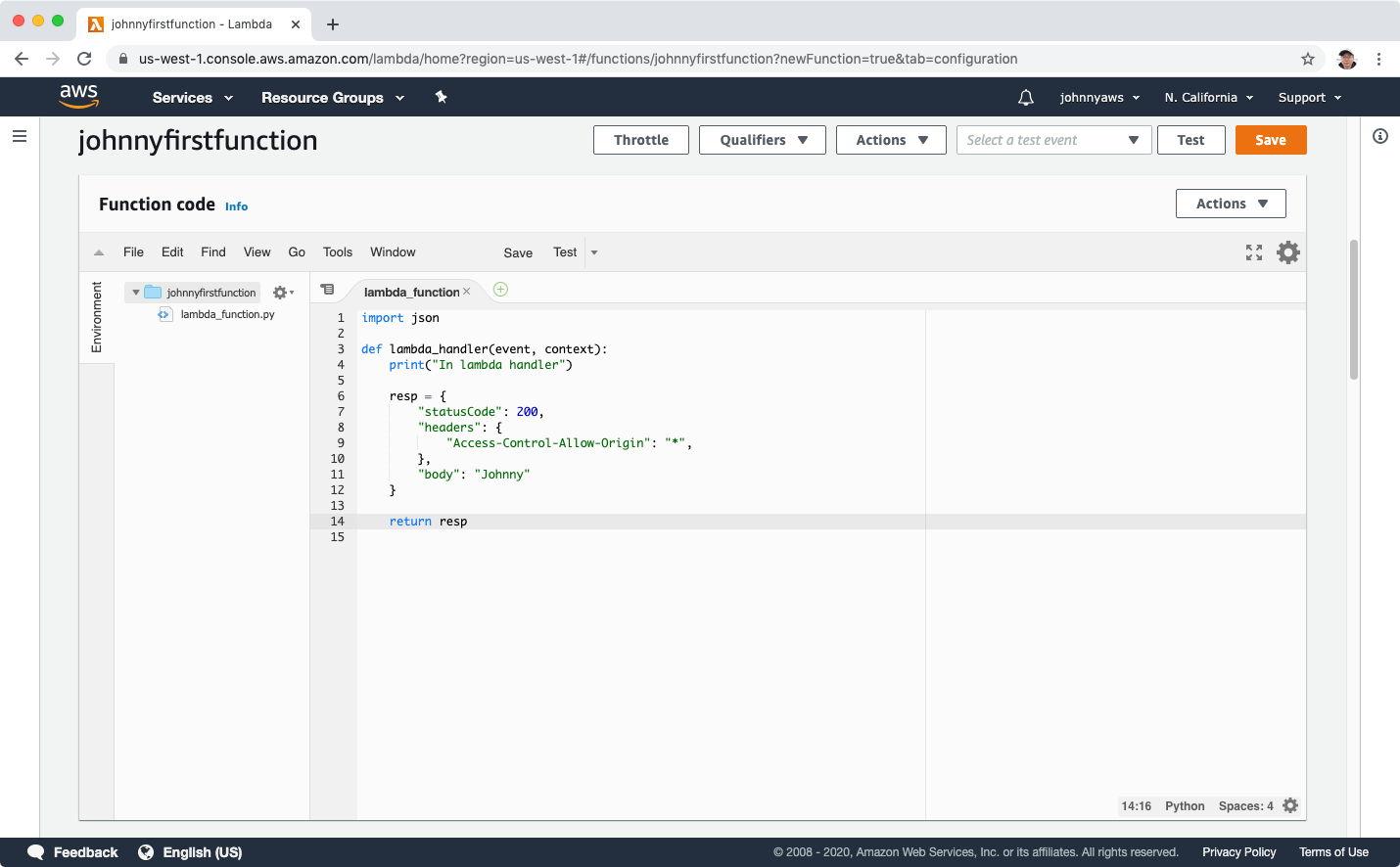Open the hamburger side navigation menu
The width and height of the screenshot is (1400, 867).
tap(20, 136)
